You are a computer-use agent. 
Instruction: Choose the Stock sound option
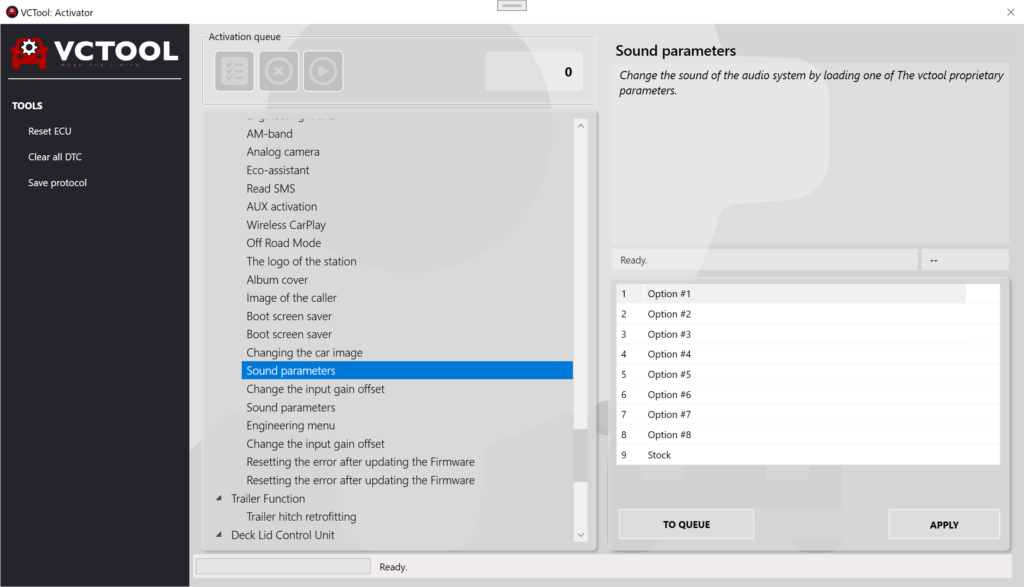point(659,455)
